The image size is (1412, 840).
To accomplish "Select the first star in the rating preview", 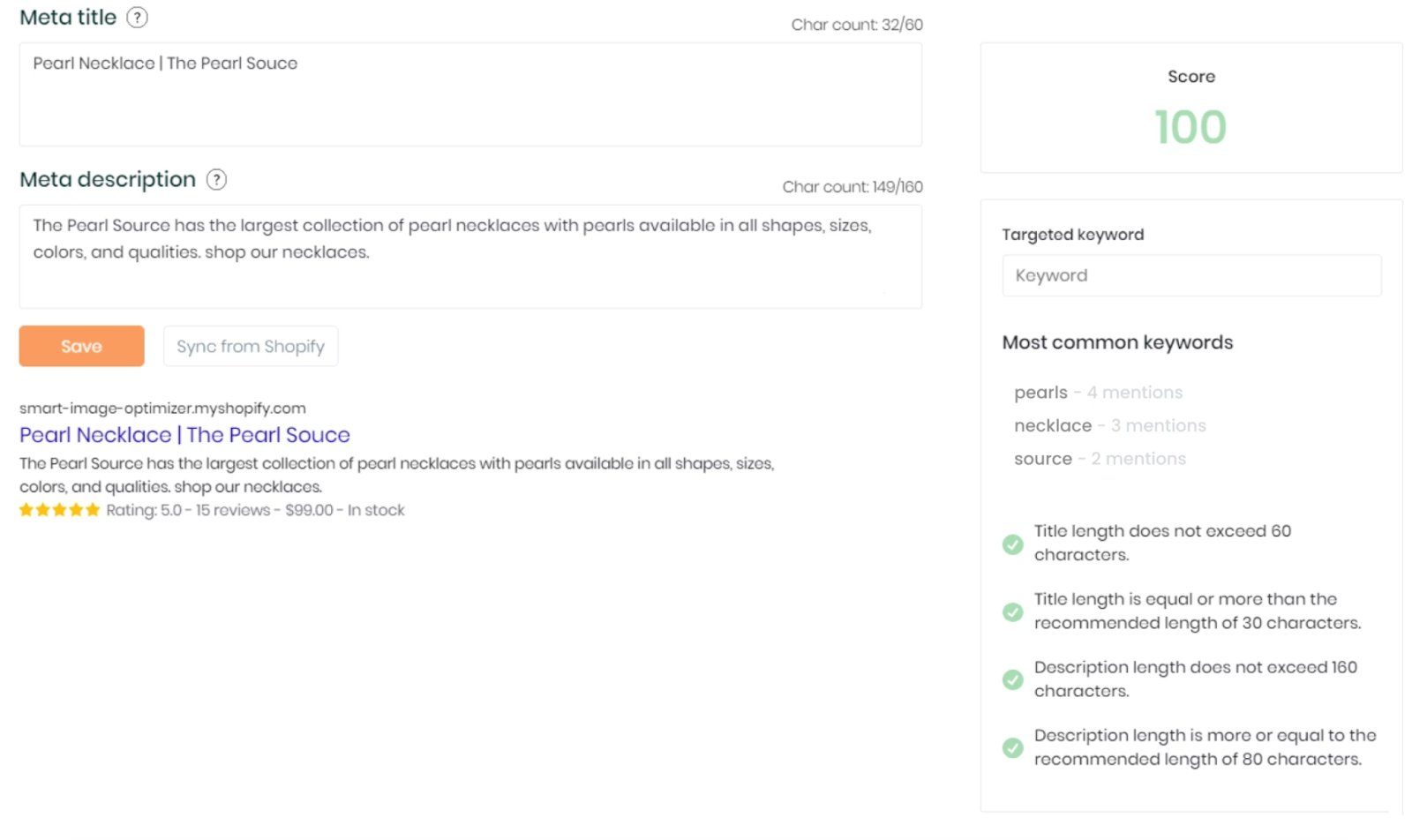I will point(26,509).
